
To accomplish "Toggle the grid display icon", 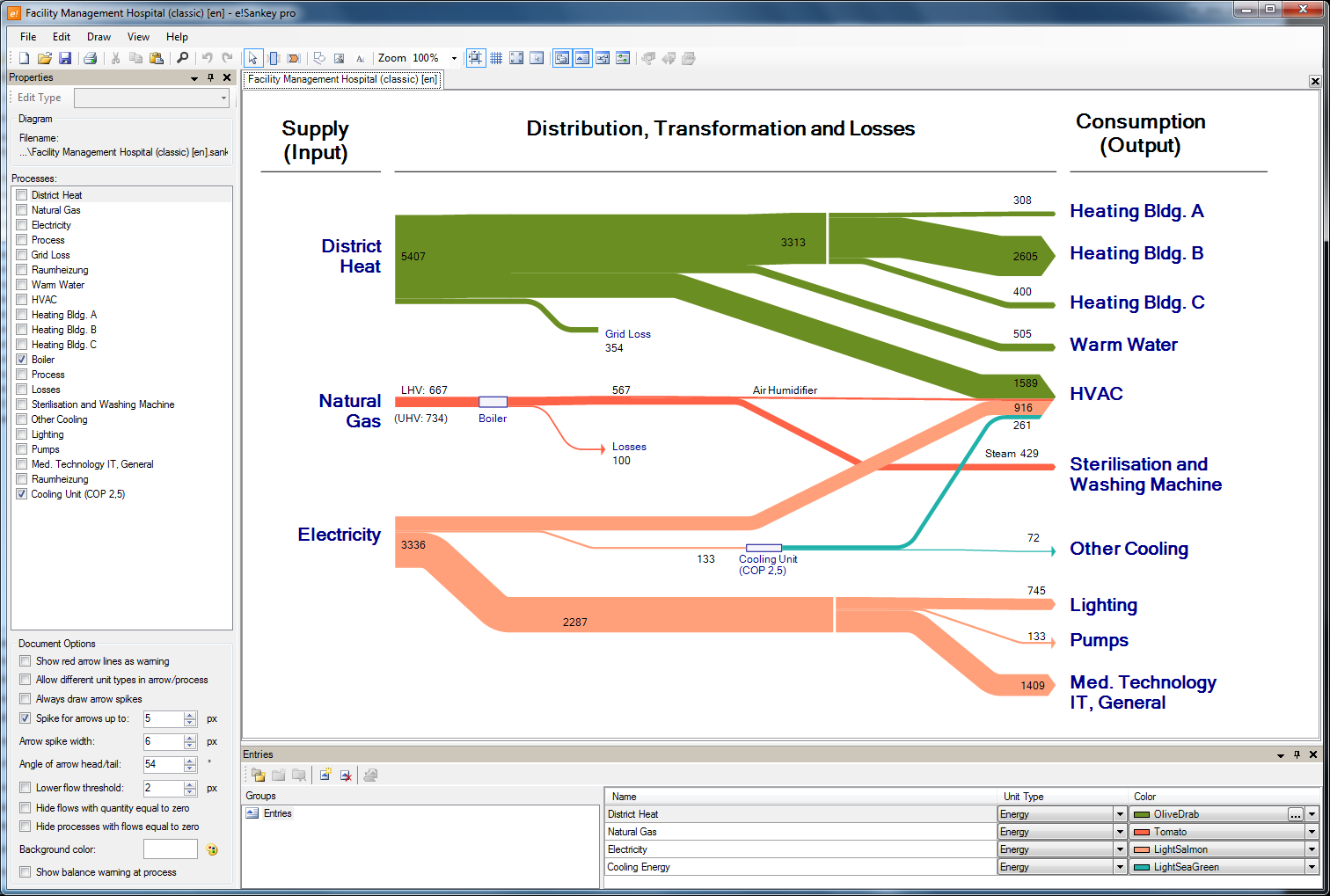I will click(x=496, y=58).
